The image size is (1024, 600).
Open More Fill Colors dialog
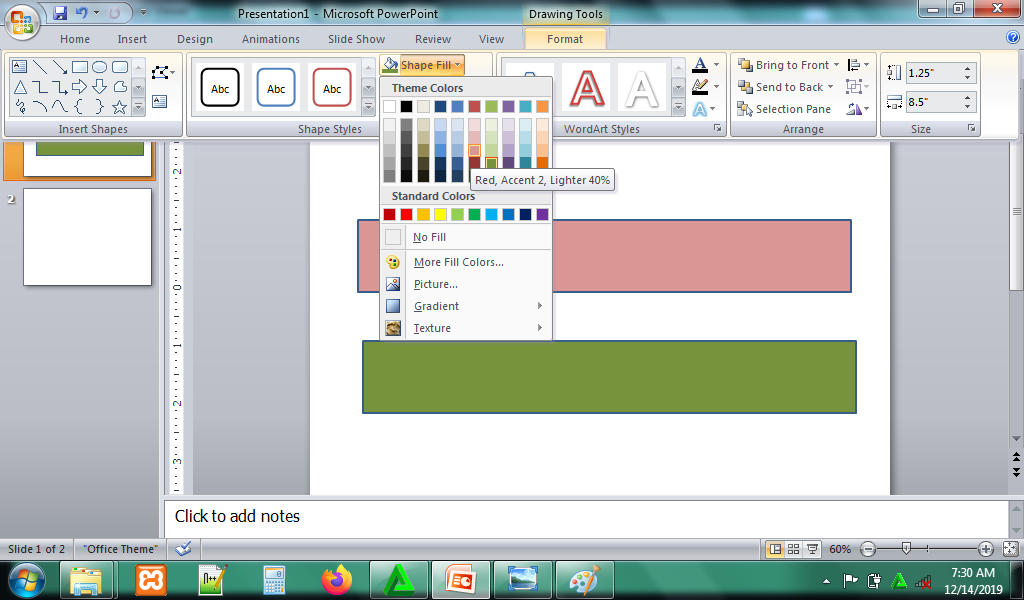pos(458,262)
